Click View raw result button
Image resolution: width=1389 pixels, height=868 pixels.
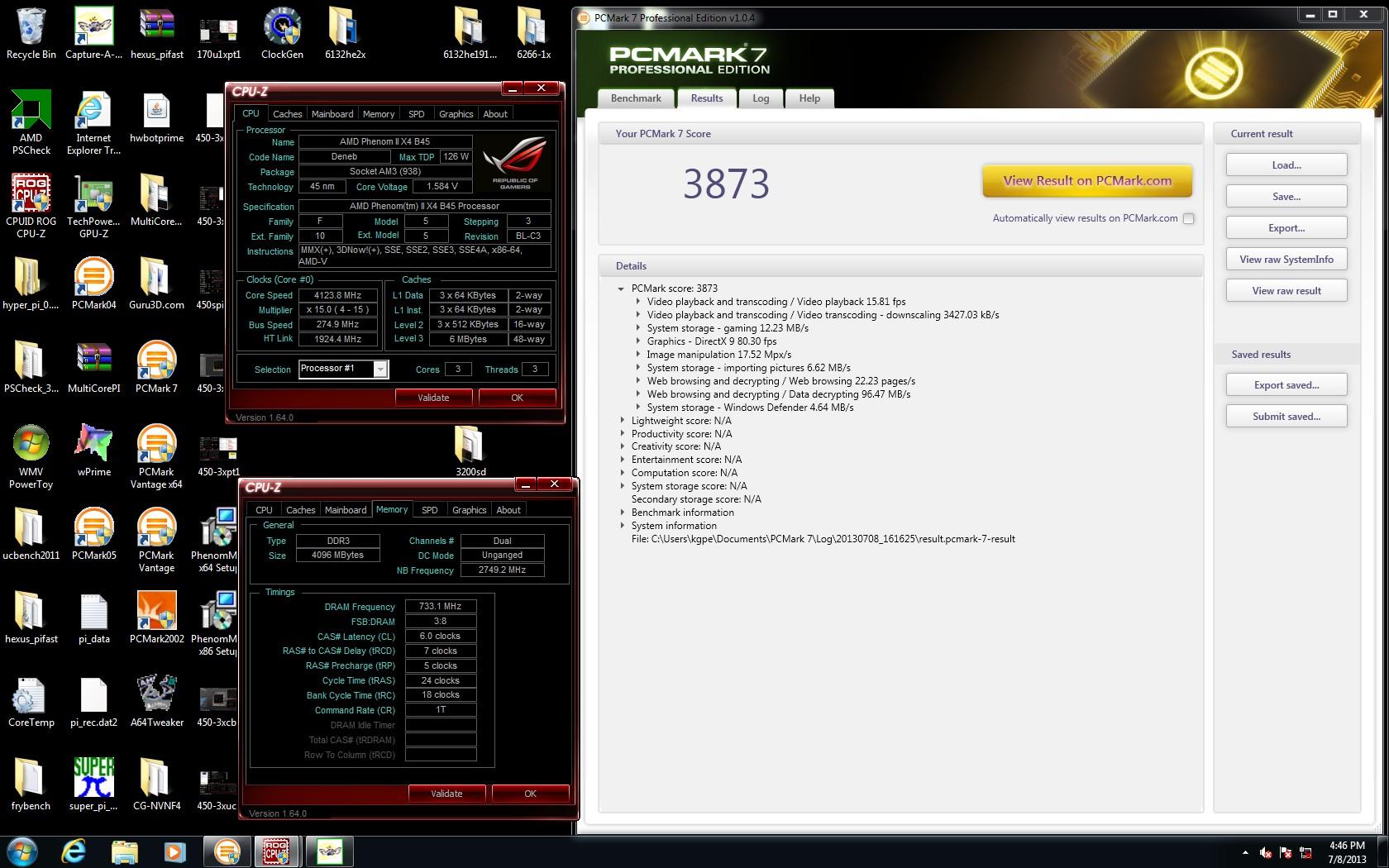(x=1286, y=291)
